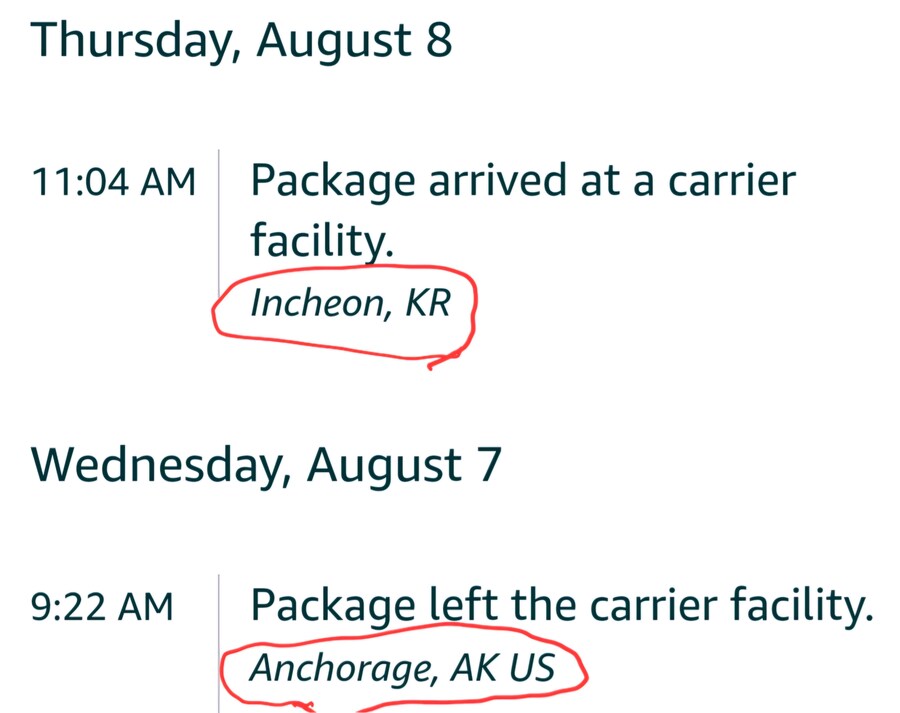
Task: Click the 9:22 AM timestamp
Action: point(102,606)
